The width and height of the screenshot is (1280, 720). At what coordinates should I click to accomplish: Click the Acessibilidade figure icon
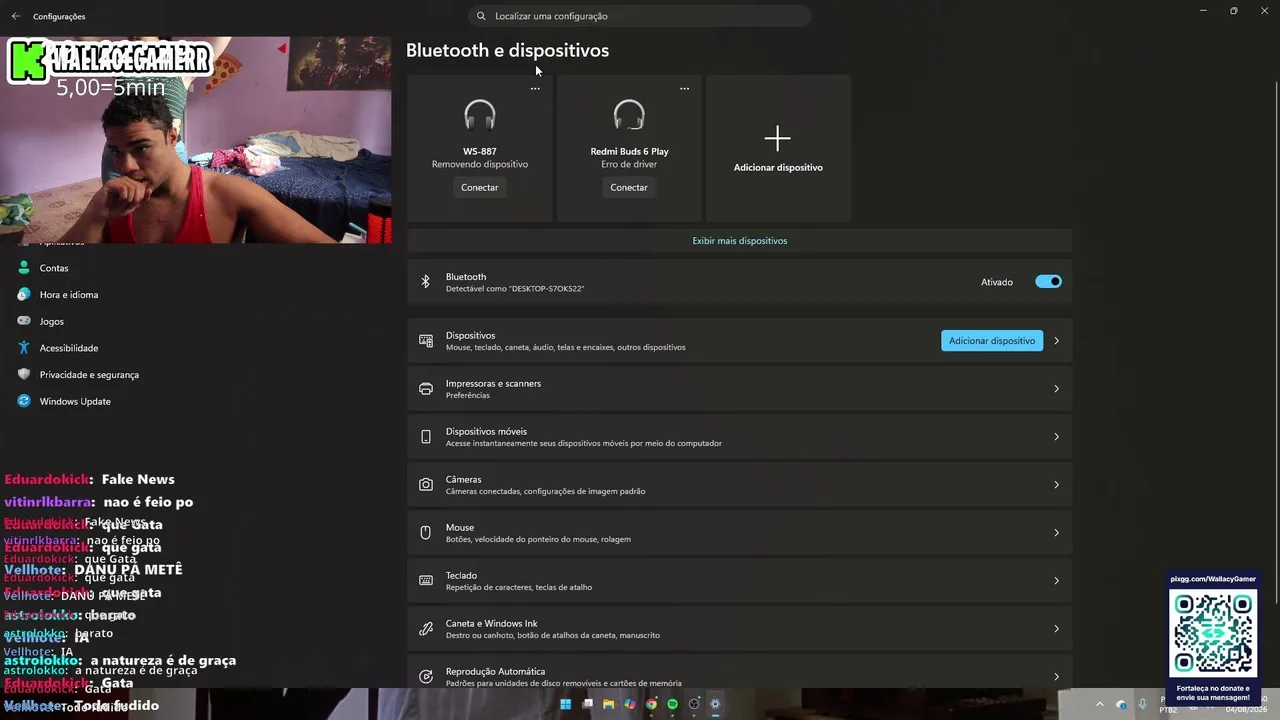[x=24, y=348]
